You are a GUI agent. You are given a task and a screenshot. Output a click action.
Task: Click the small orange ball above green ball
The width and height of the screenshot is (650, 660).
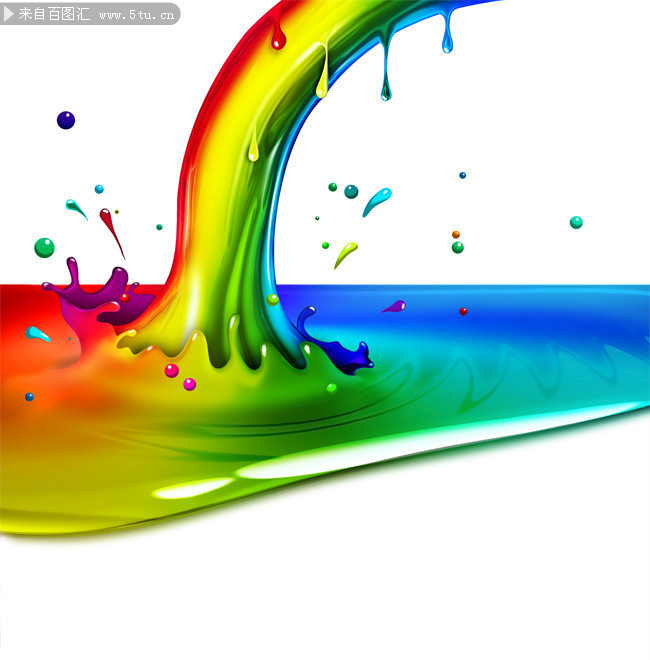coord(456,235)
